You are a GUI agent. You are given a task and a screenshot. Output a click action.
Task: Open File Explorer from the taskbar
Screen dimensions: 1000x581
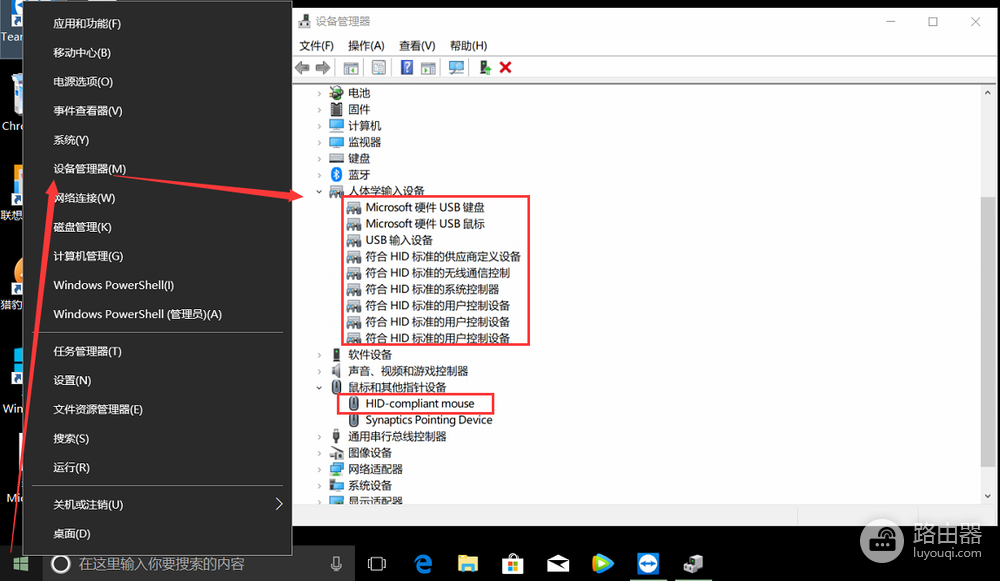click(467, 564)
